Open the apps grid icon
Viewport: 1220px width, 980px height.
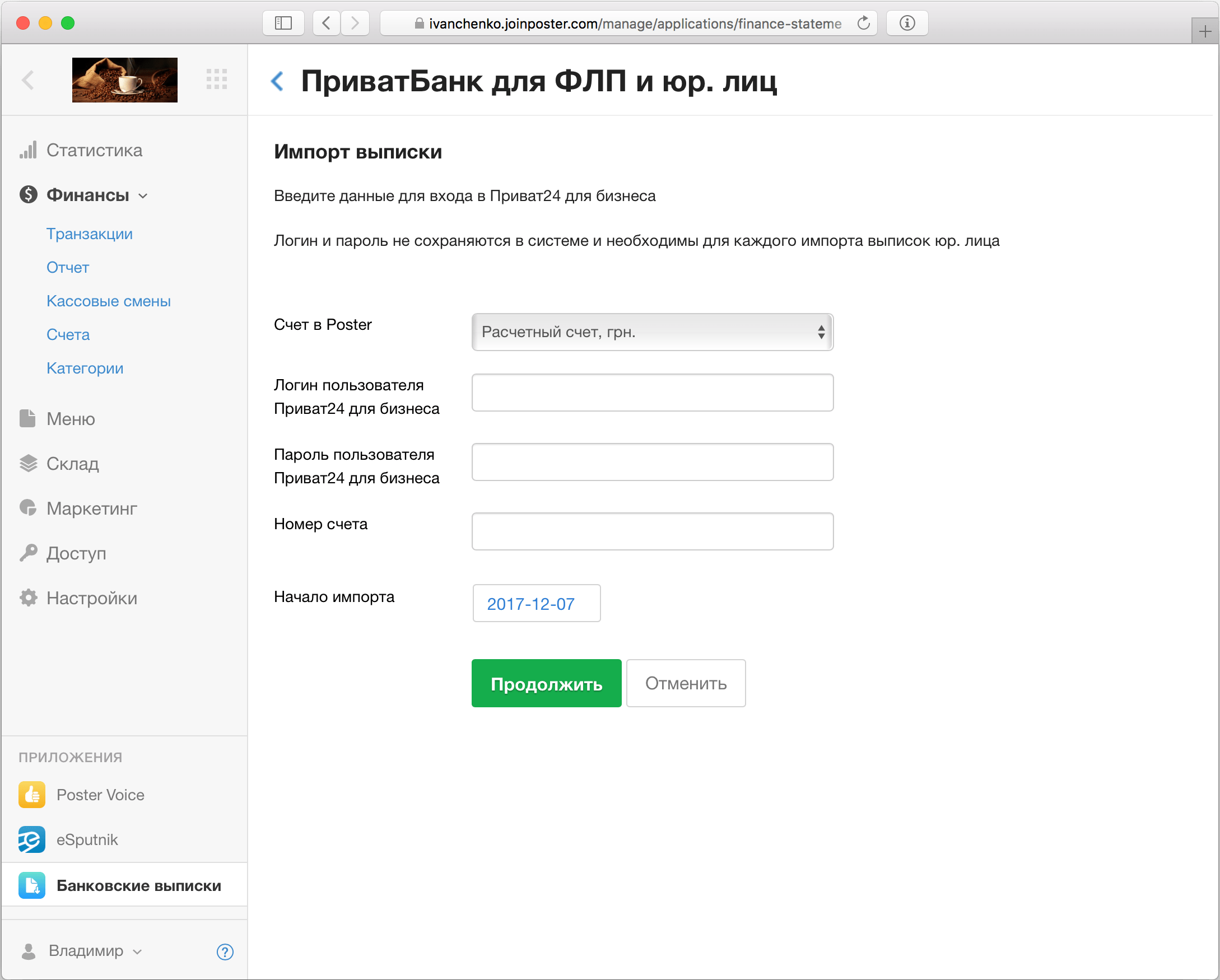pos(217,79)
